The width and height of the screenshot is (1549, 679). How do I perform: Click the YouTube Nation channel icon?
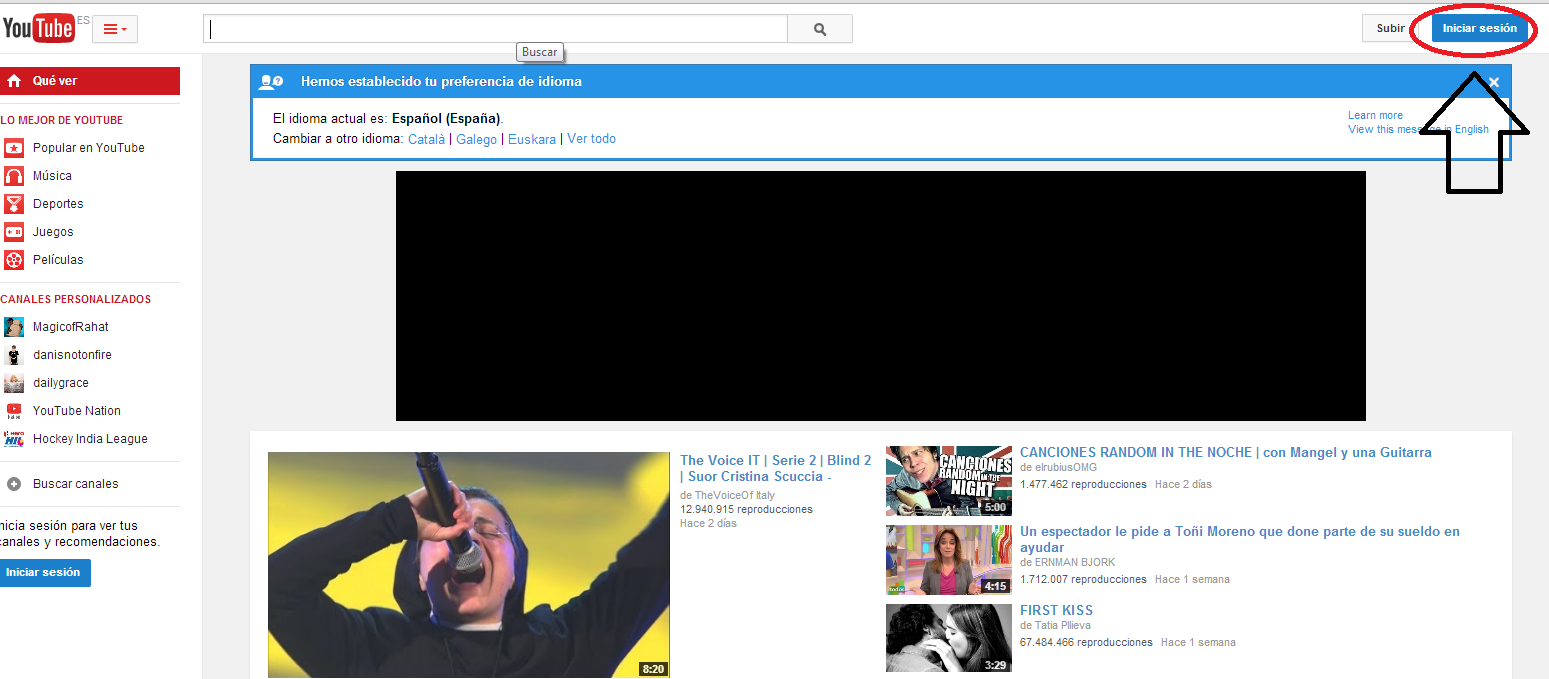tap(14, 411)
